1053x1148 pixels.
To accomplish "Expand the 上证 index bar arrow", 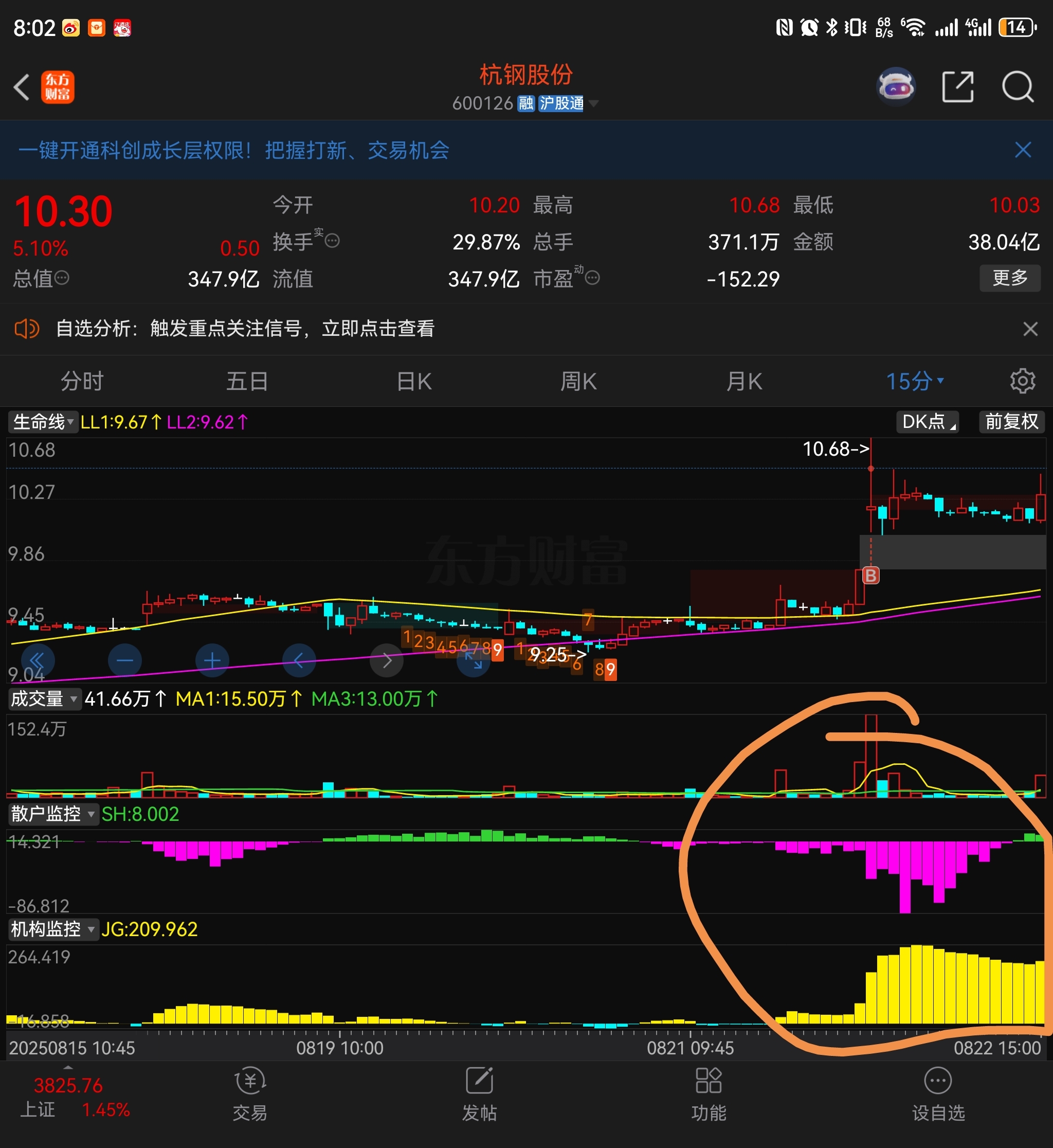I will pyautogui.click(x=68, y=1067).
